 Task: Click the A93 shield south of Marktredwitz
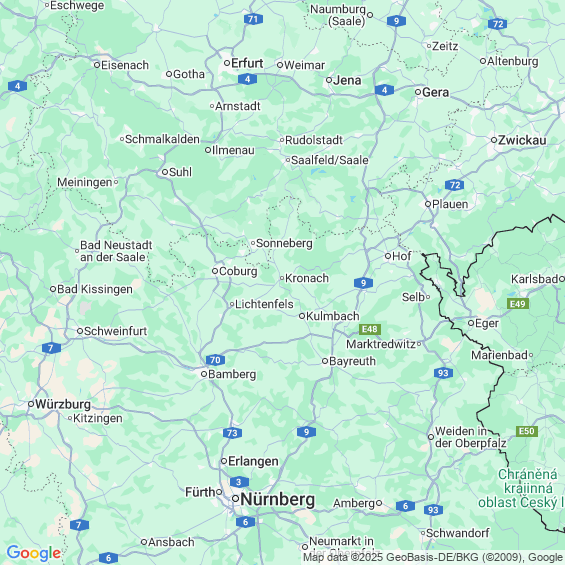443,373
